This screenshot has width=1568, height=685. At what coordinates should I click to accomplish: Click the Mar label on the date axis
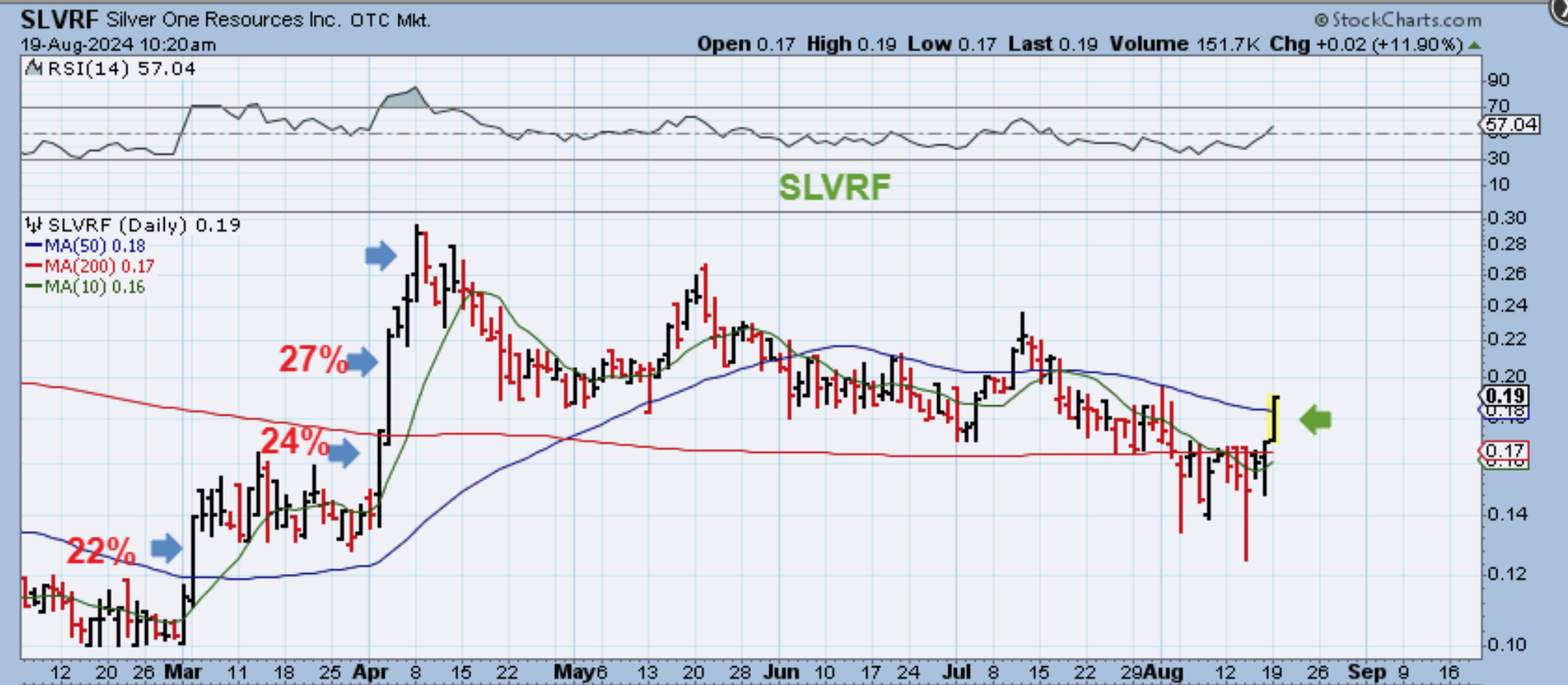click(183, 672)
